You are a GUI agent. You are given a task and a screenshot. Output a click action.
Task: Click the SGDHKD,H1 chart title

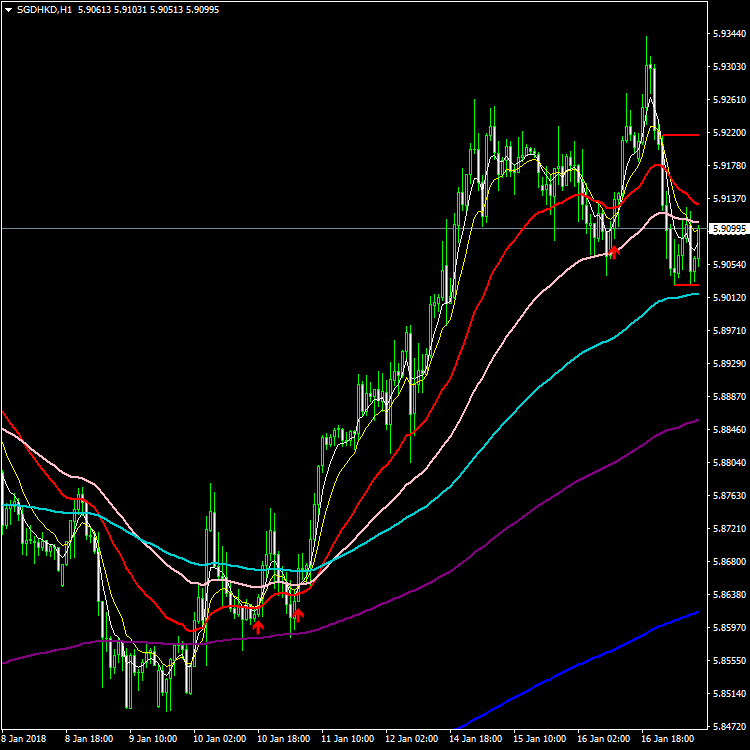point(44,10)
